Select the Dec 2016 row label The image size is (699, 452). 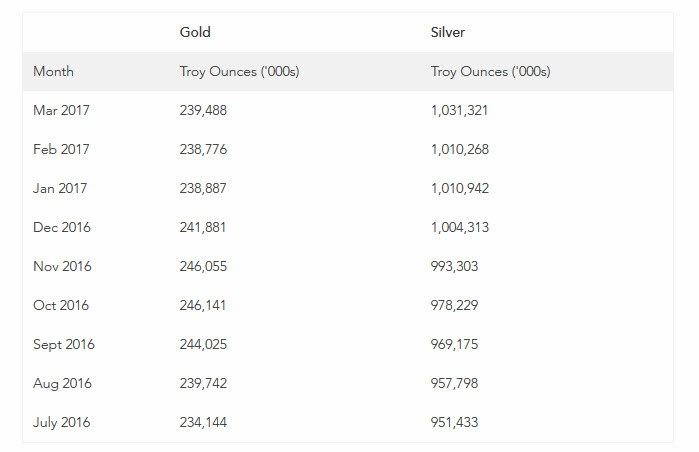click(62, 227)
